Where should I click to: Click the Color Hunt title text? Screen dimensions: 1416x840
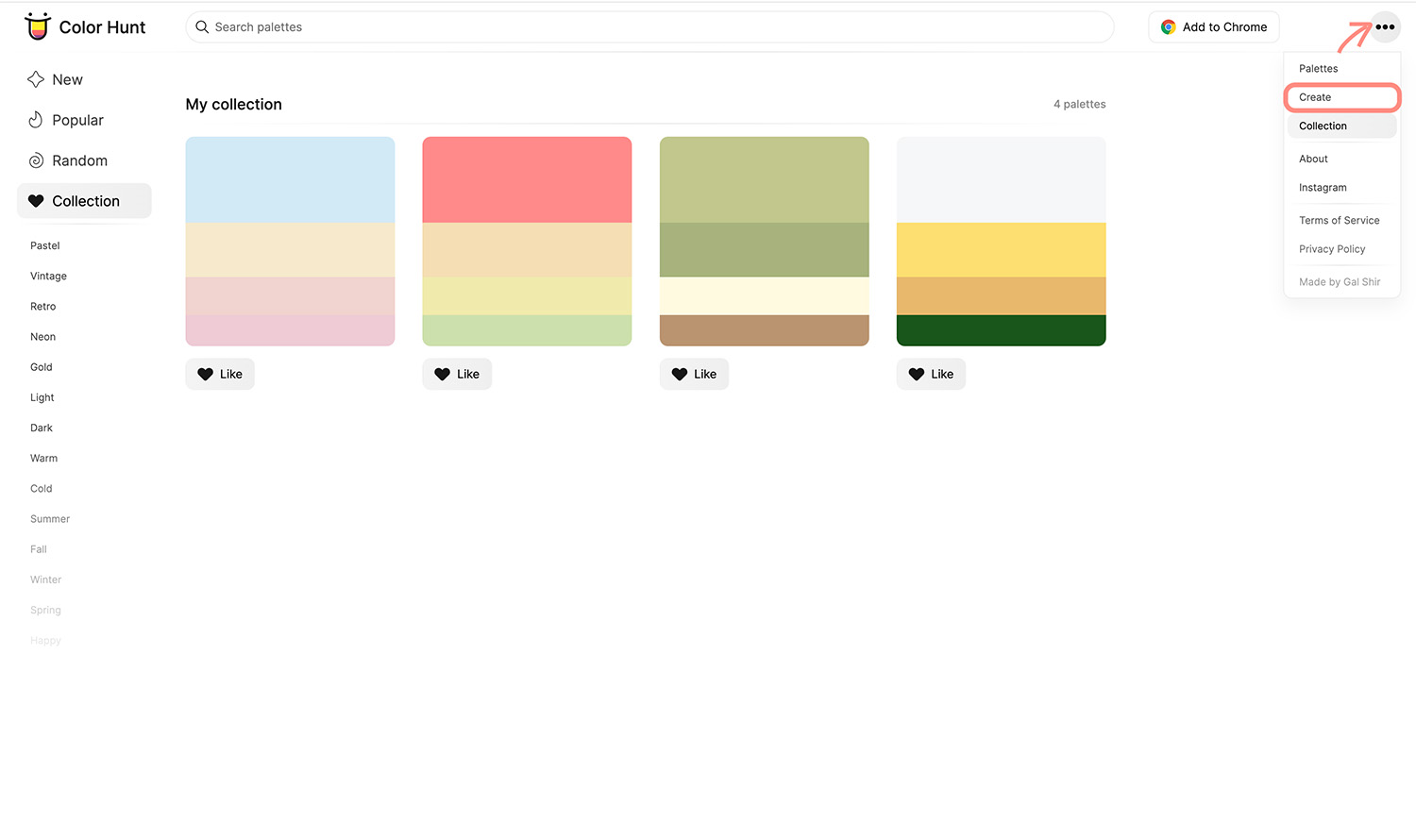point(102,27)
